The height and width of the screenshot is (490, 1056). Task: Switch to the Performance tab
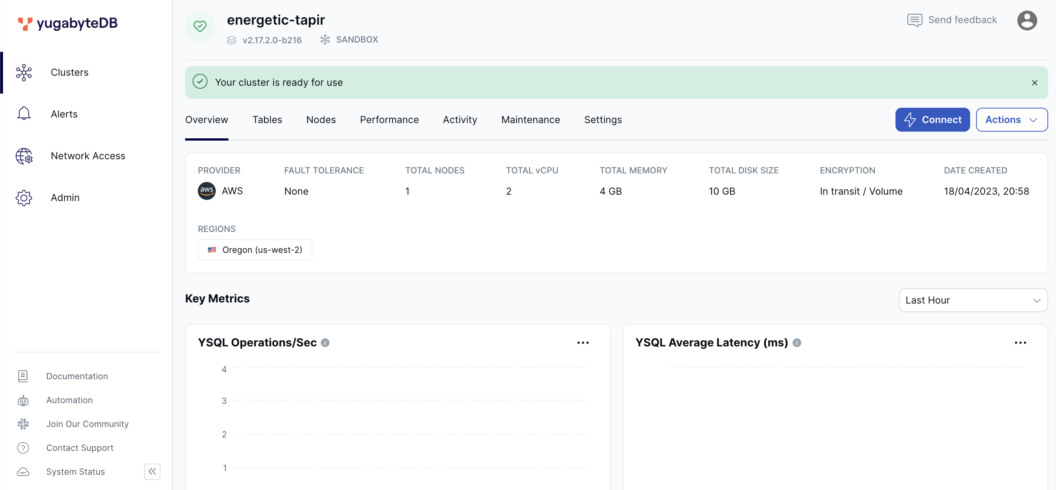[x=389, y=120]
